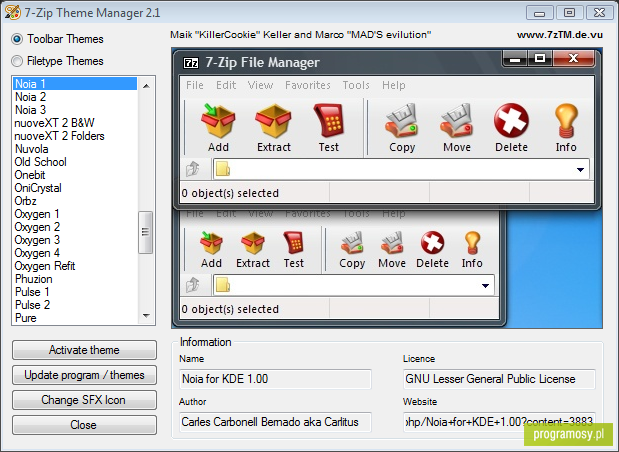Select the Oxygen 1 theme
Viewport: 619px width, 452px height.
[x=75, y=214]
